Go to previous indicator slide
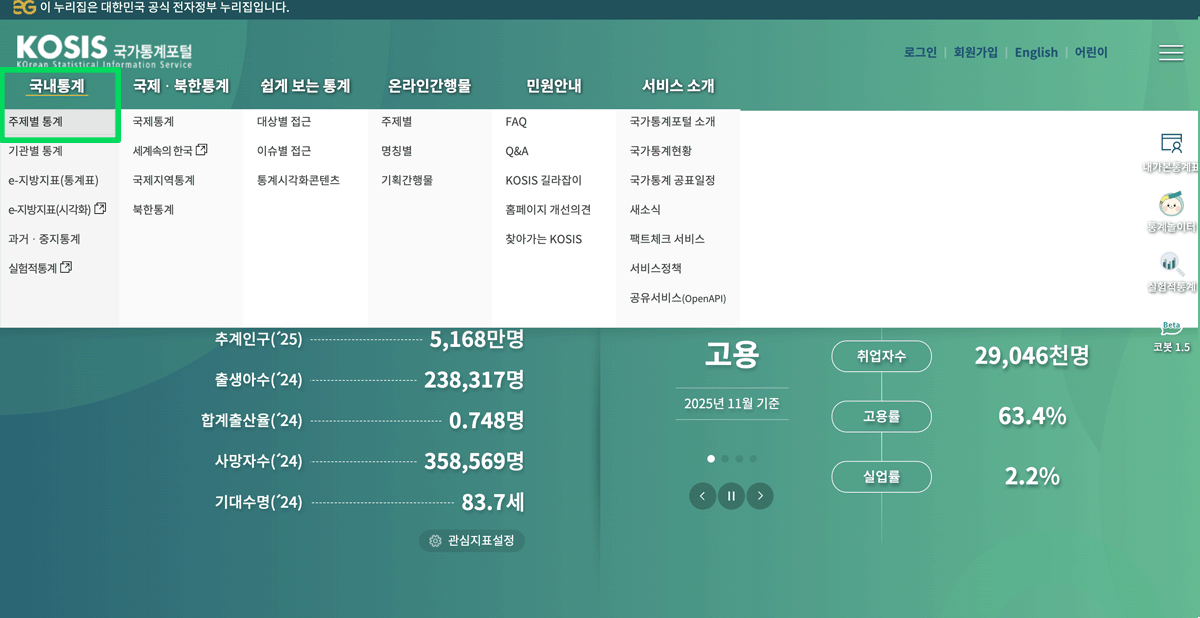 click(x=702, y=495)
